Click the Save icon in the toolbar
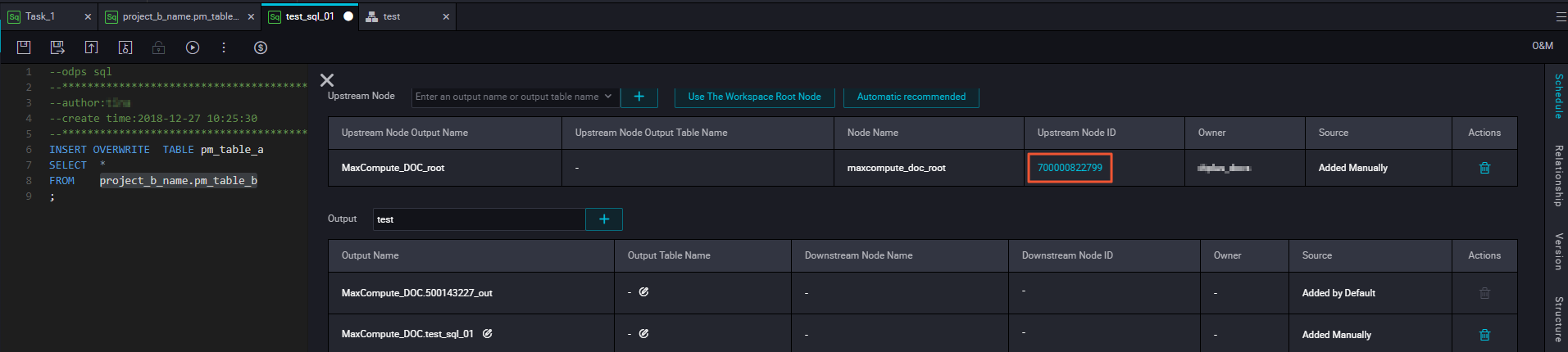This screenshot has width=1568, height=352. pyautogui.click(x=24, y=47)
